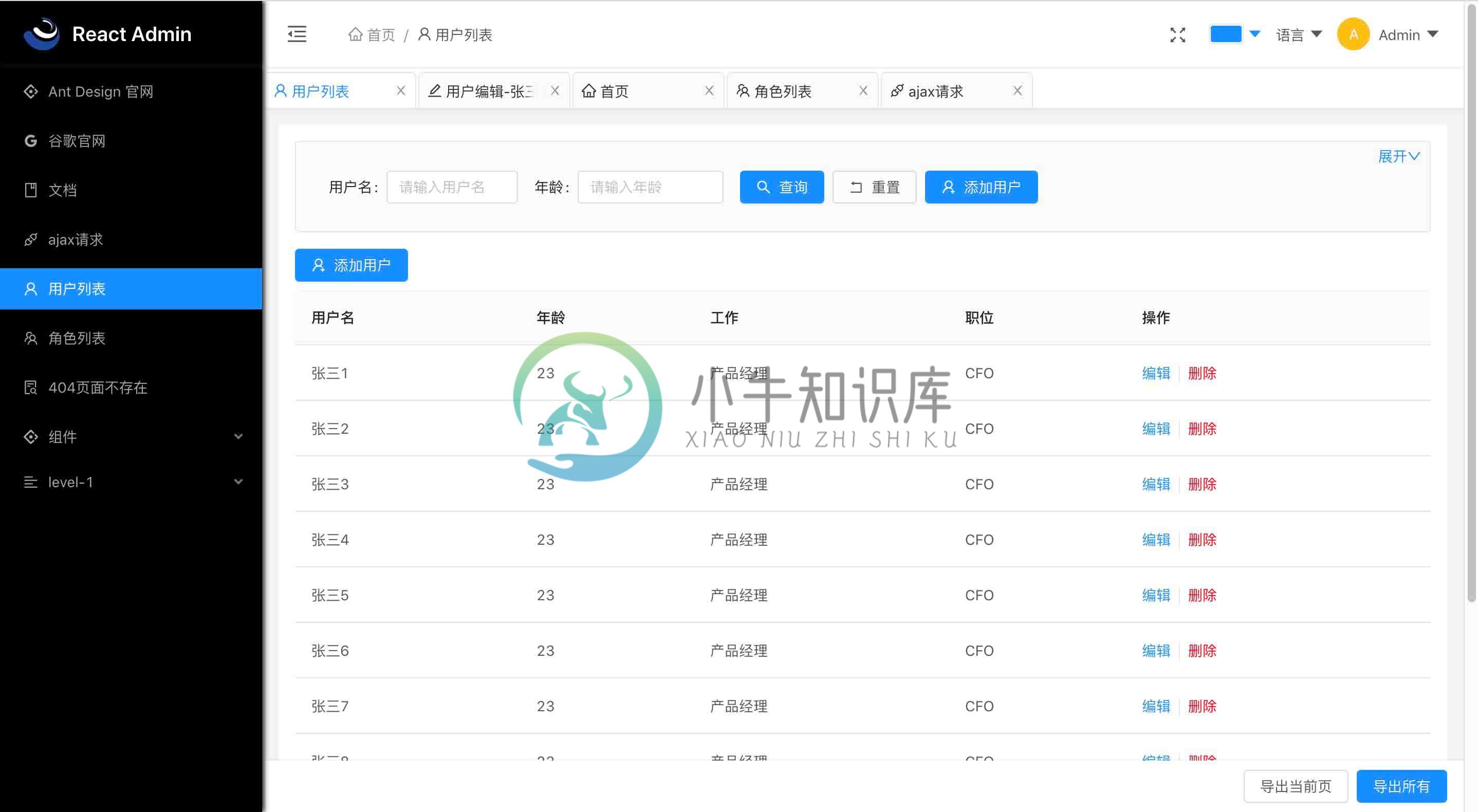The height and width of the screenshot is (812, 1478).
Task: Open ajax请求 sidebar item
Action: pyautogui.click(x=131, y=239)
